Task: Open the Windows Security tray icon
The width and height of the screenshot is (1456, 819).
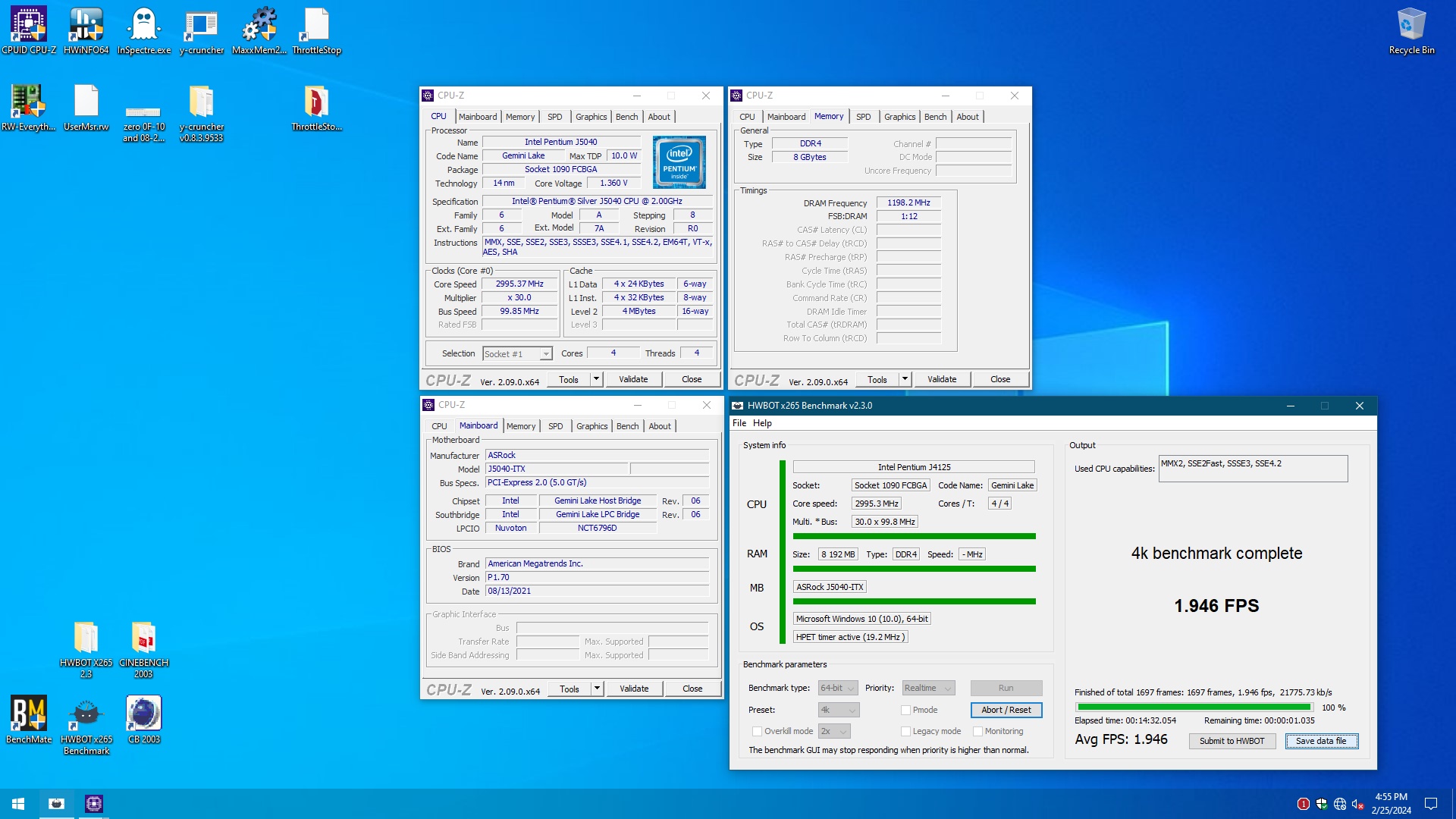Action: coord(1322,804)
